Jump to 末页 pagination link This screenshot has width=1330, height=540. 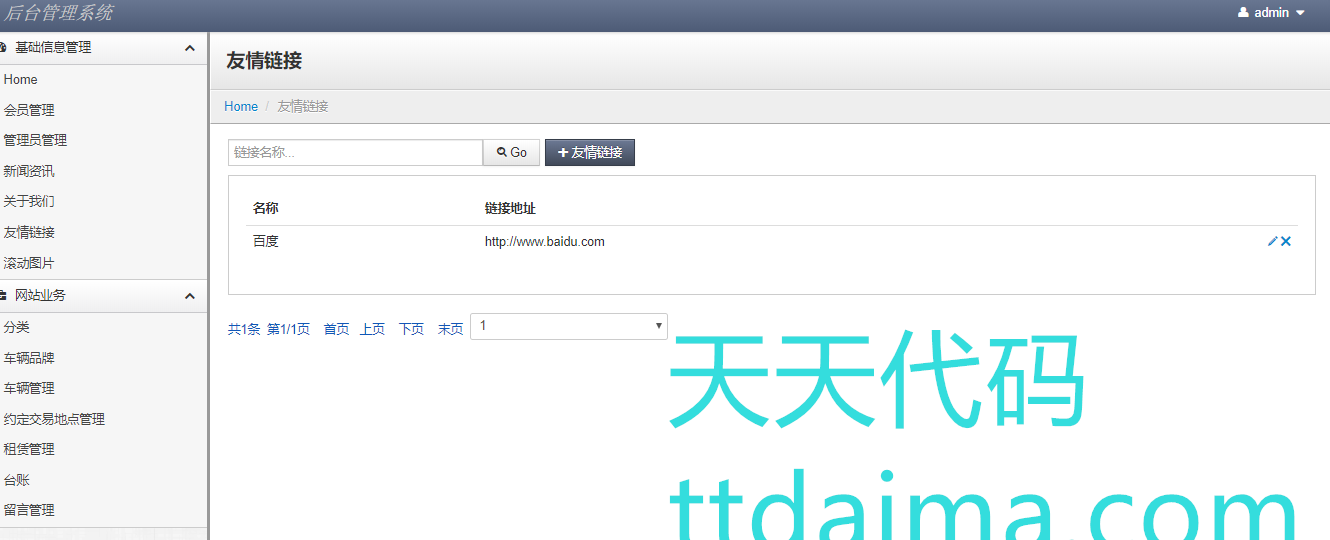click(x=450, y=329)
